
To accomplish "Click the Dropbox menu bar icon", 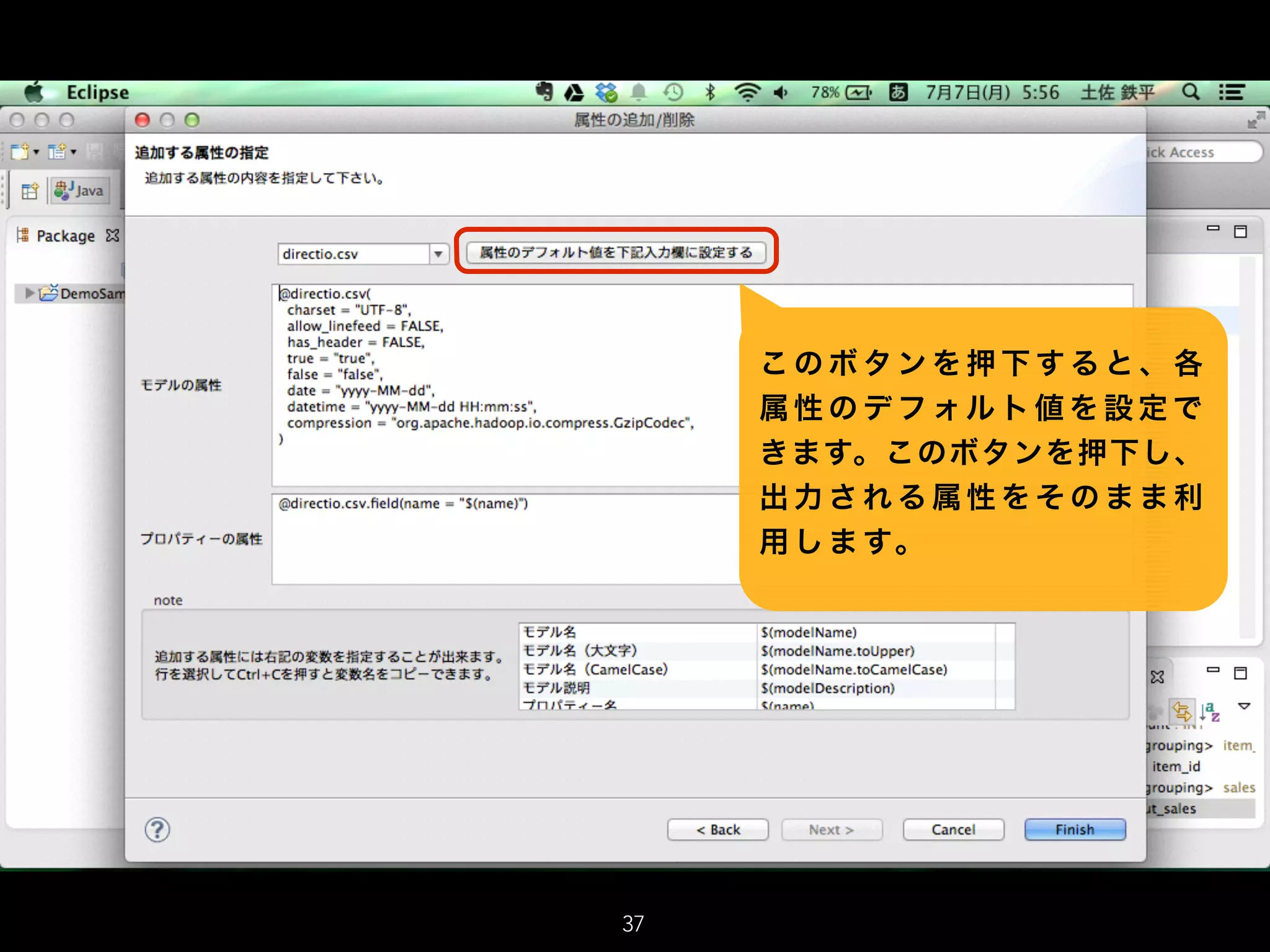I will [606, 93].
